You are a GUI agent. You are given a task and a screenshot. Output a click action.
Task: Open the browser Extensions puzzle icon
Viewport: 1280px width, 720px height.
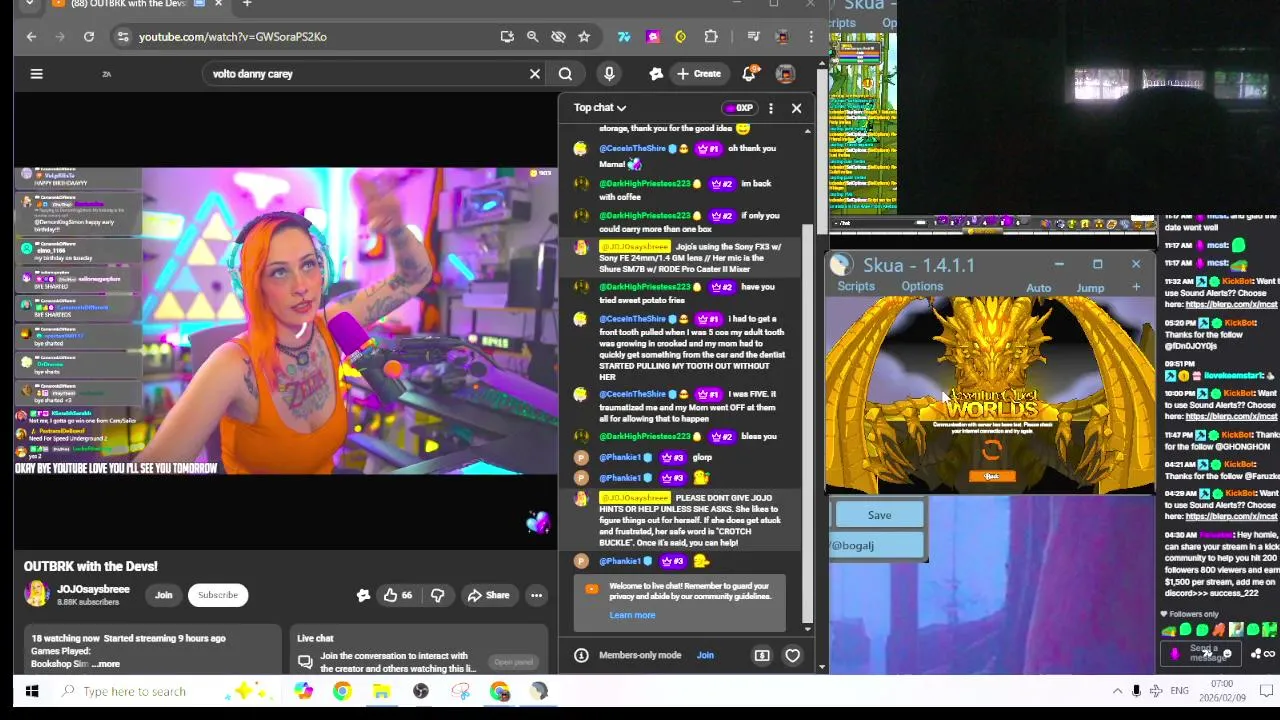711,37
